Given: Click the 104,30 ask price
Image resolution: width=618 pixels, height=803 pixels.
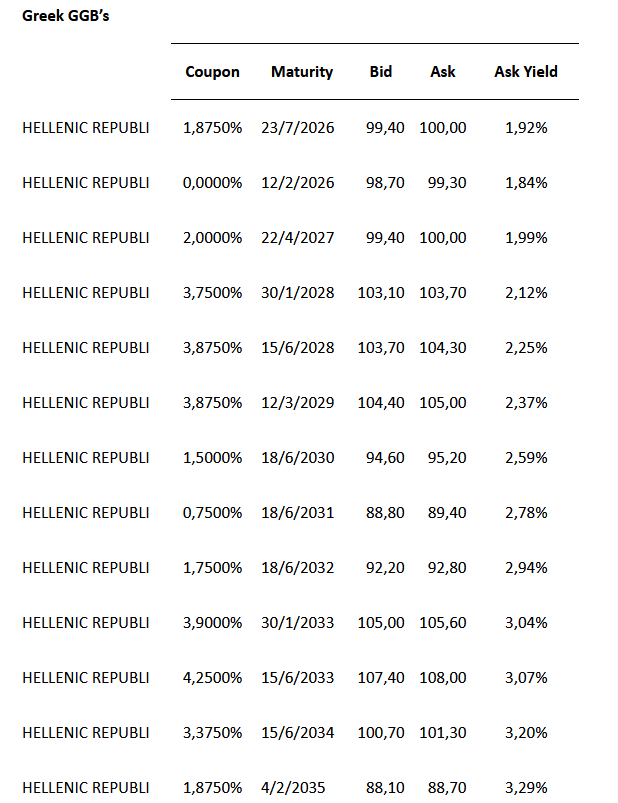Looking at the screenshot, I should click(443, 348).
